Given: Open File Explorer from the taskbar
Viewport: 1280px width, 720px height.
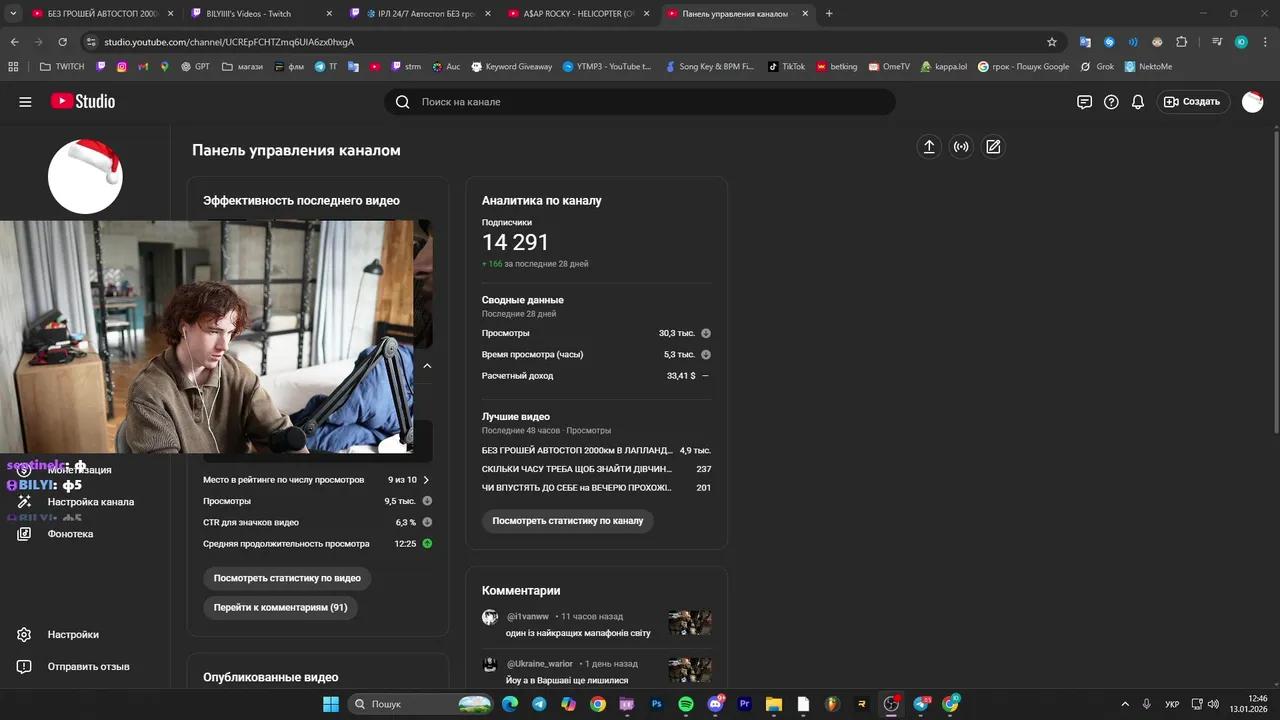Looking at the screenshot, I should [773, 704].
